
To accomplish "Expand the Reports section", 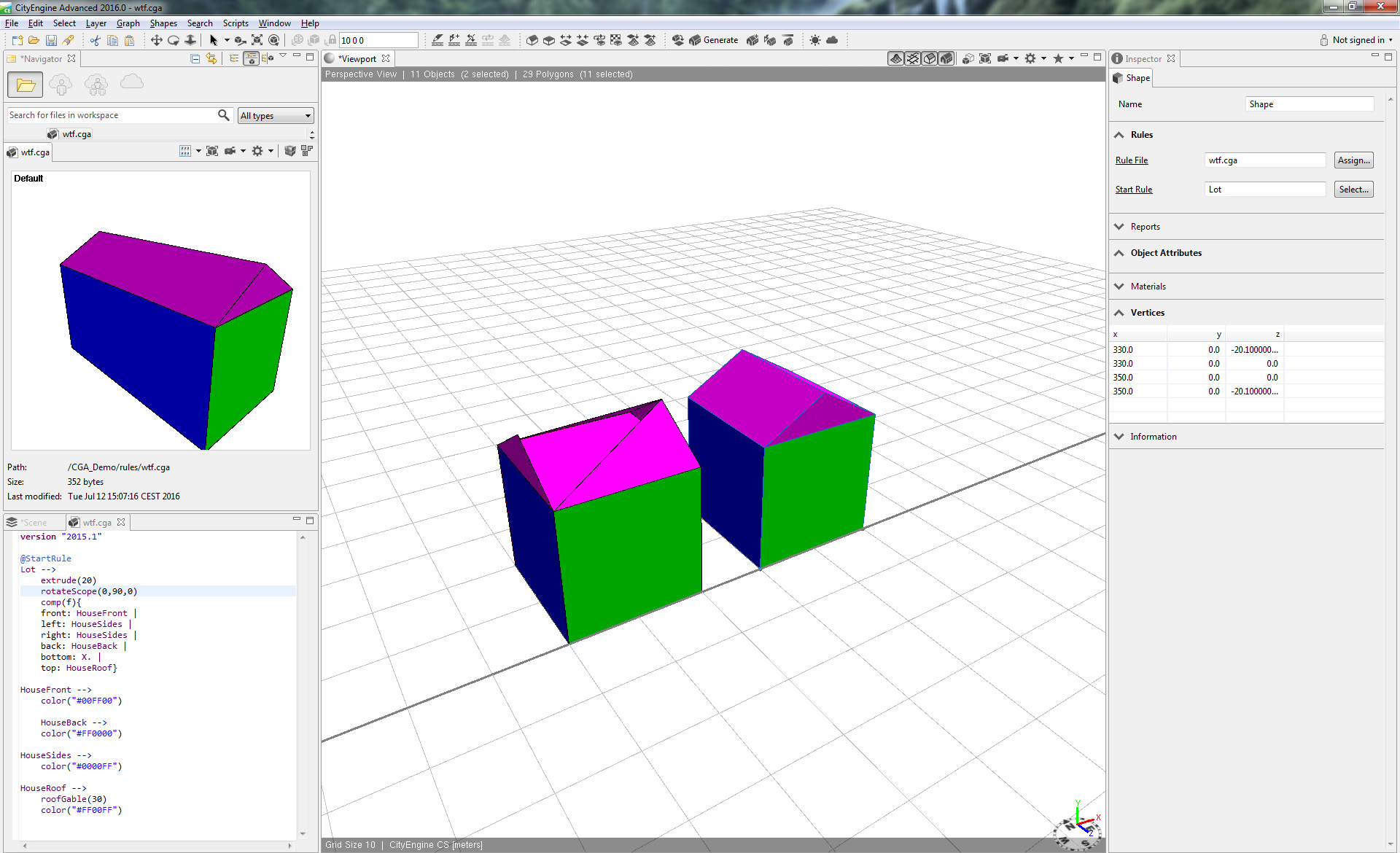I will pyautogui.click(x=1119, y=227).
